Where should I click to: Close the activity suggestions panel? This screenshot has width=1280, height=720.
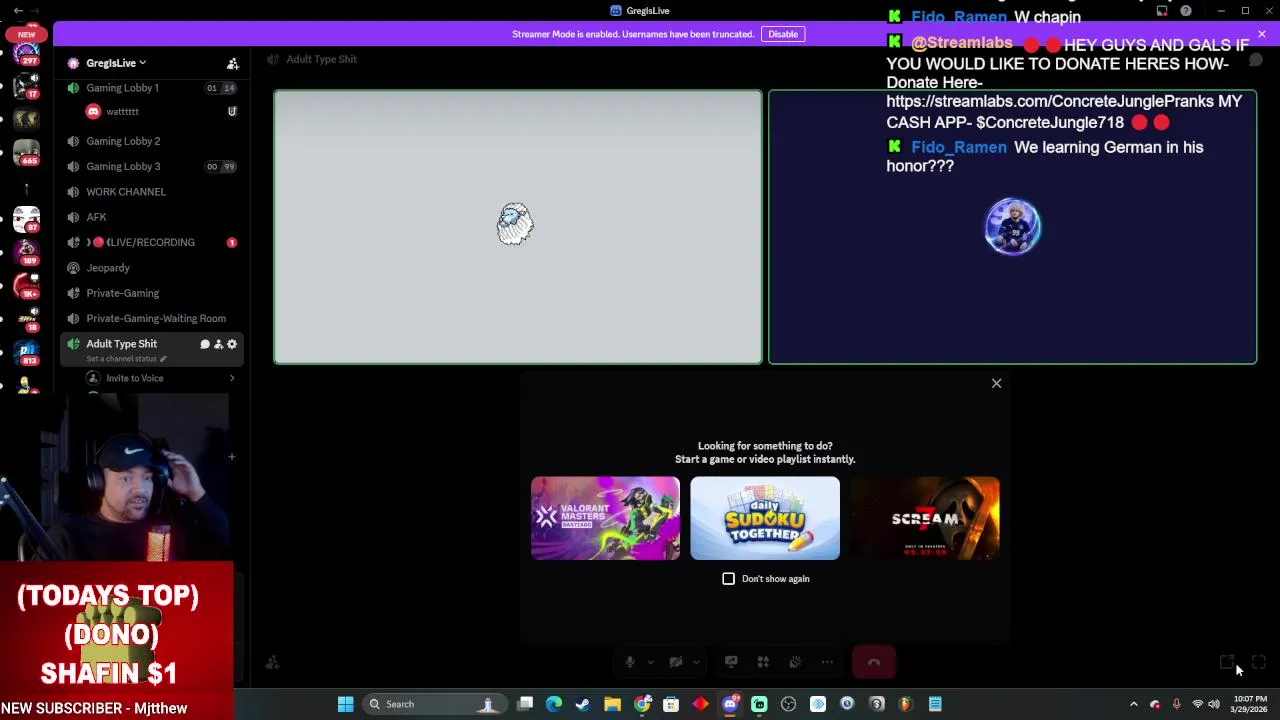coord(996,383)
